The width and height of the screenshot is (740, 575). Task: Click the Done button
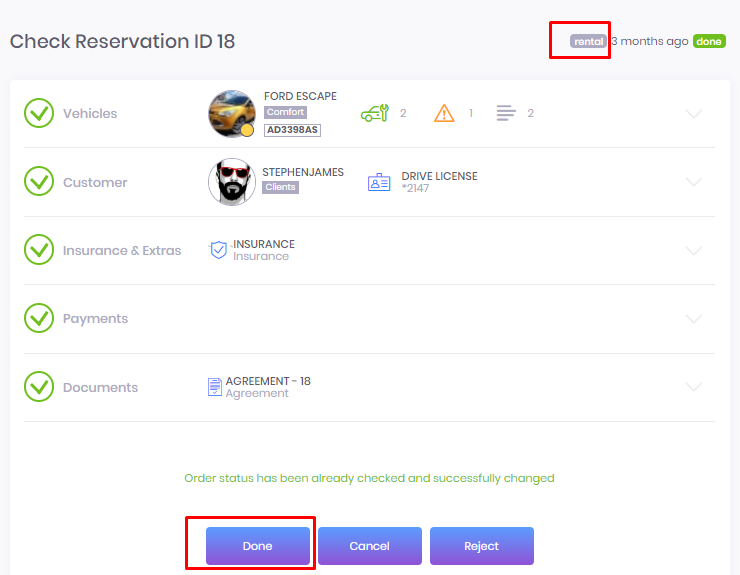coord(258,546)
